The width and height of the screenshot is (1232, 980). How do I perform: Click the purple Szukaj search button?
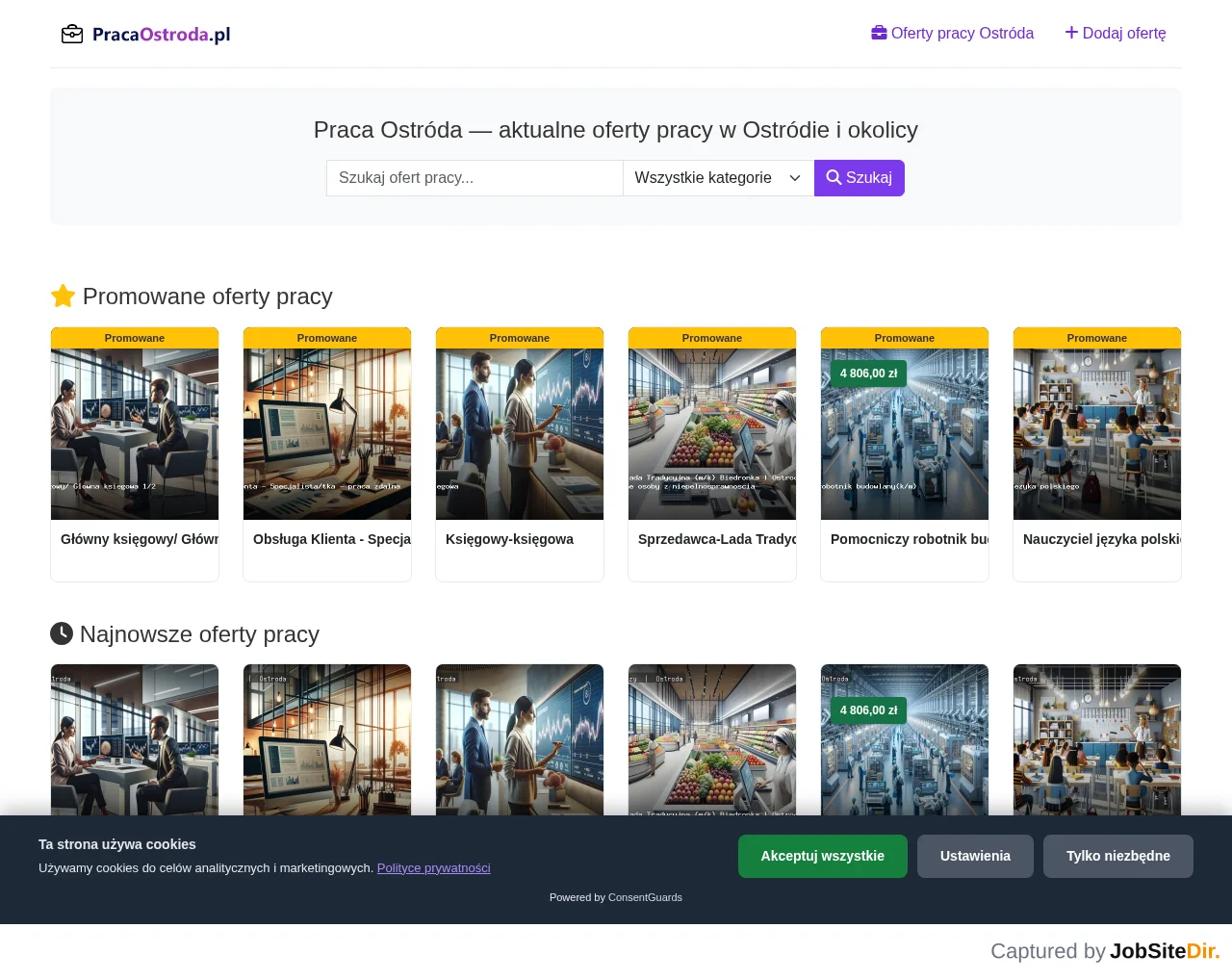860,178
